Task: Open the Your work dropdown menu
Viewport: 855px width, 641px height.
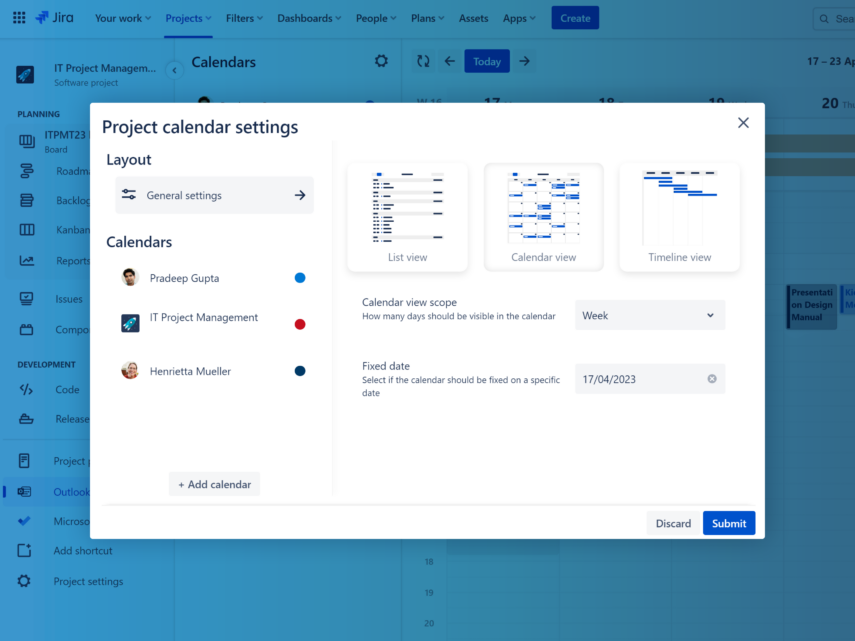Action: [x=123, y=18]
